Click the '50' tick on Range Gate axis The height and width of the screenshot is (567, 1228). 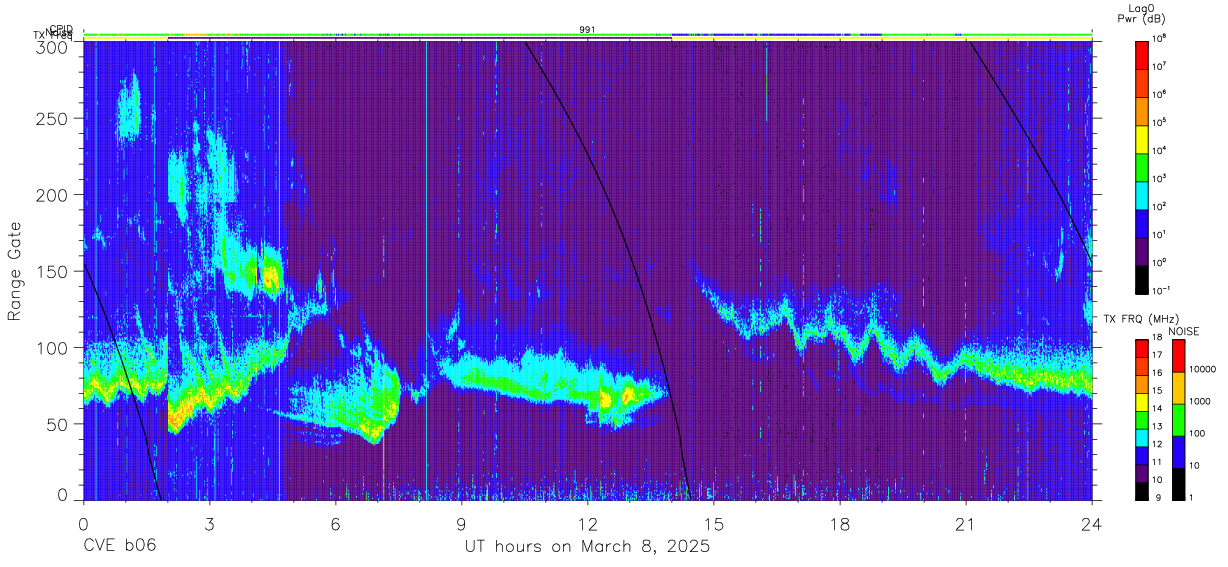coord(57,424)
